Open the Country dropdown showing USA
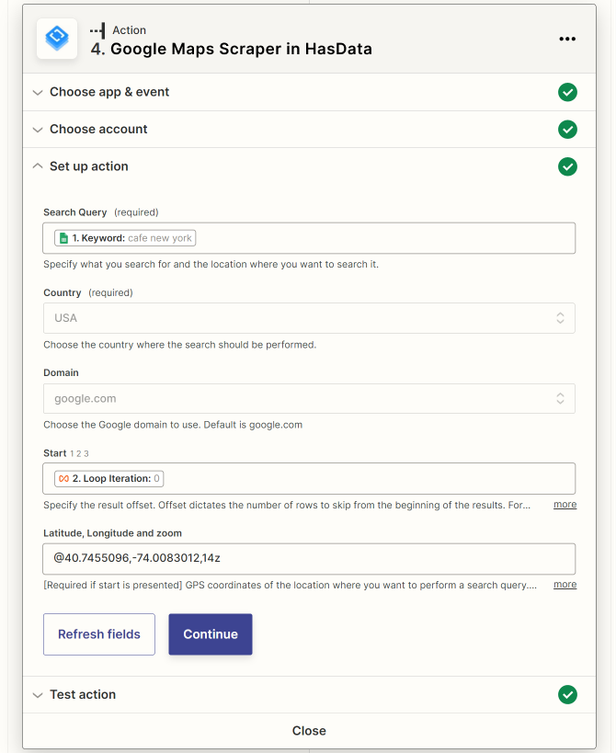 309,318
